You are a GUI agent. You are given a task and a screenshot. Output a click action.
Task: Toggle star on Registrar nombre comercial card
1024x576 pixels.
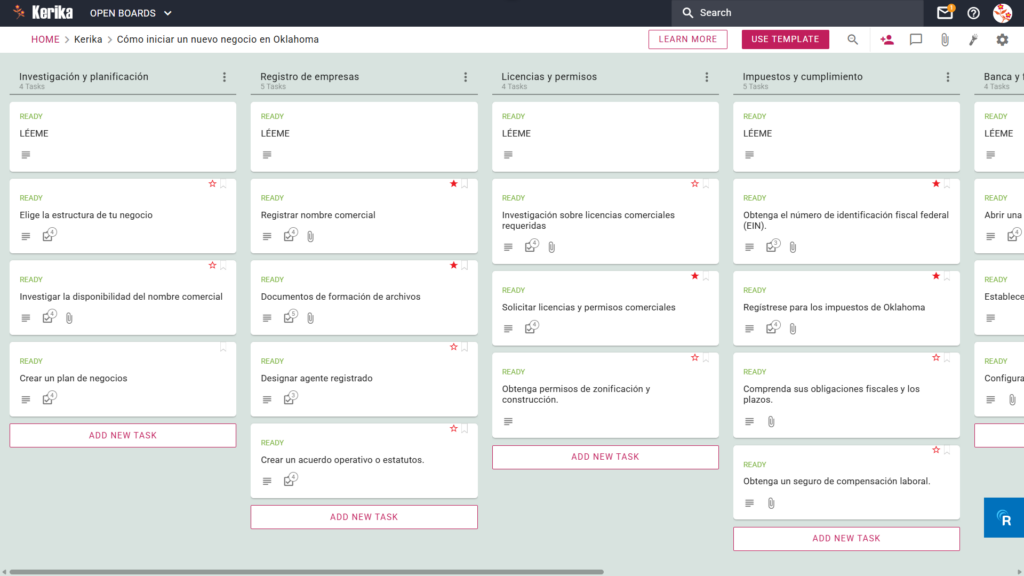pos(453,184)
